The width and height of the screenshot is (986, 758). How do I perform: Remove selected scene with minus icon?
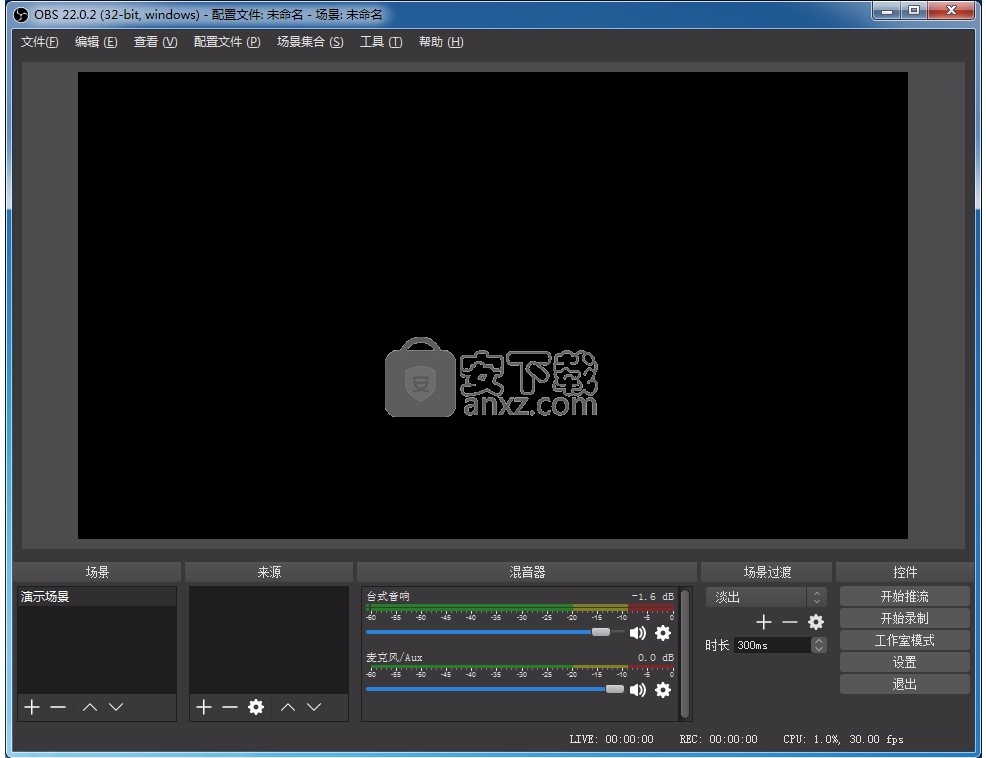click(58, 707)
